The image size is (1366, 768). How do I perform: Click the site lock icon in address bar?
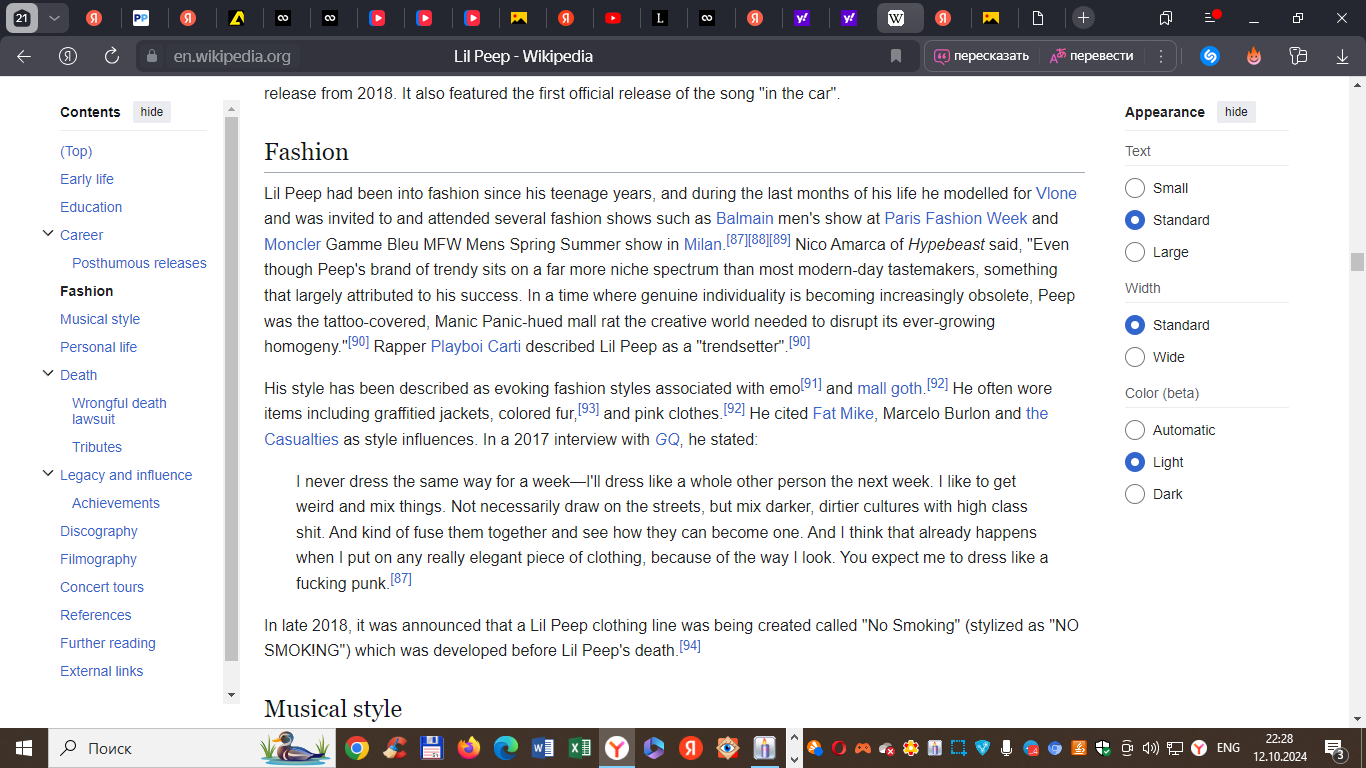(x=152, y=56)
